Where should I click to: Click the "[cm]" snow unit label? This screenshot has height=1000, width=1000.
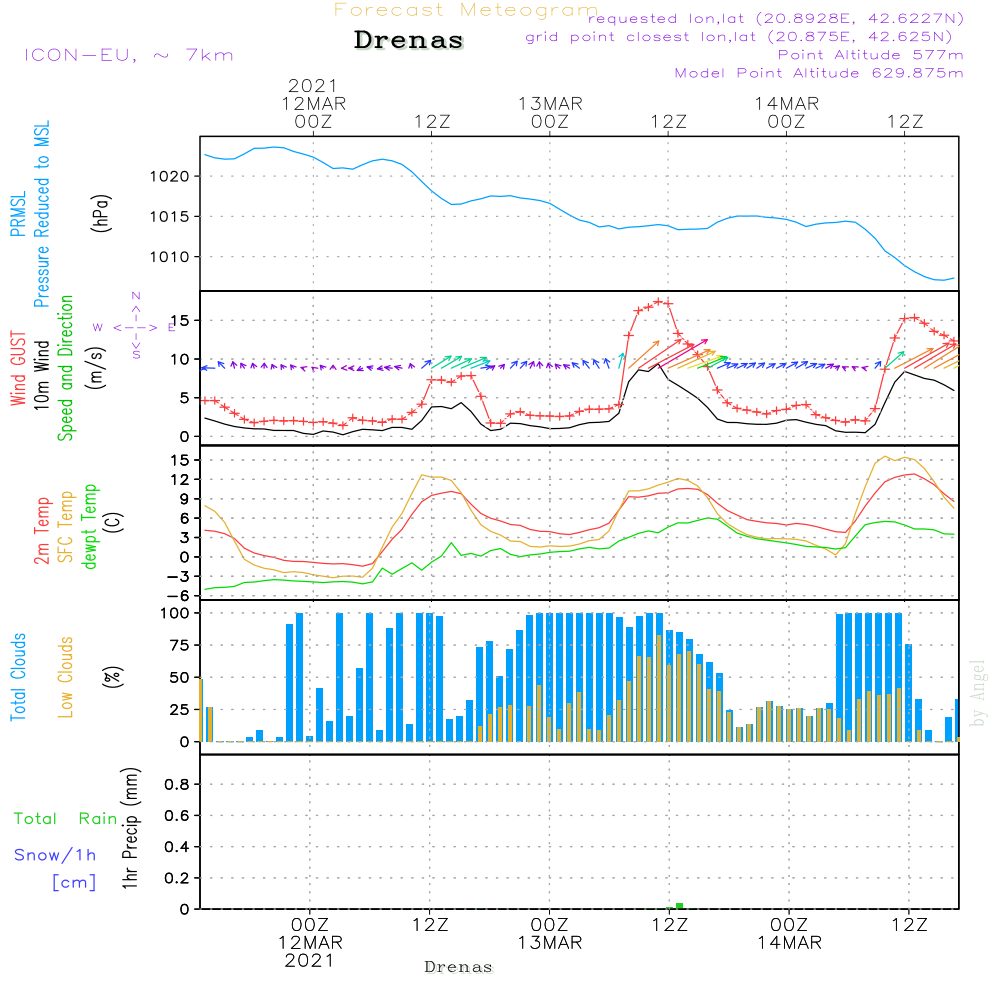click(74, 883)
